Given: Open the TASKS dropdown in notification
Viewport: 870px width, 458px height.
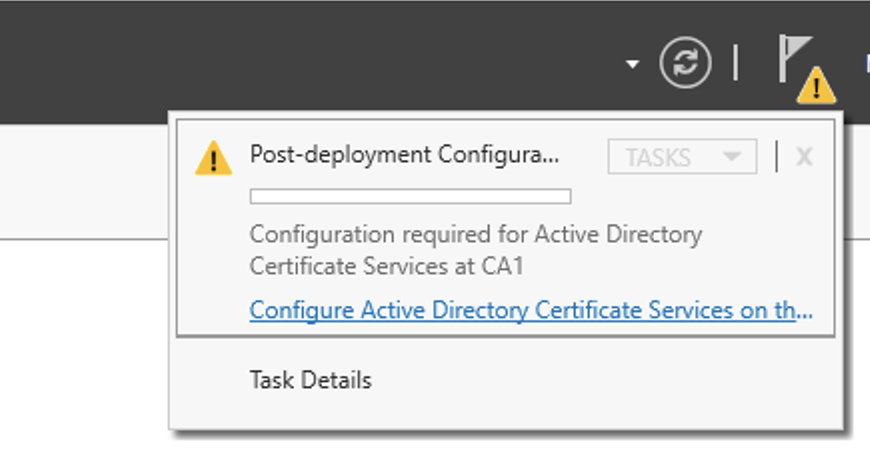Looking at the screenshot, I should pyautogui.click(x=682, y=157).
